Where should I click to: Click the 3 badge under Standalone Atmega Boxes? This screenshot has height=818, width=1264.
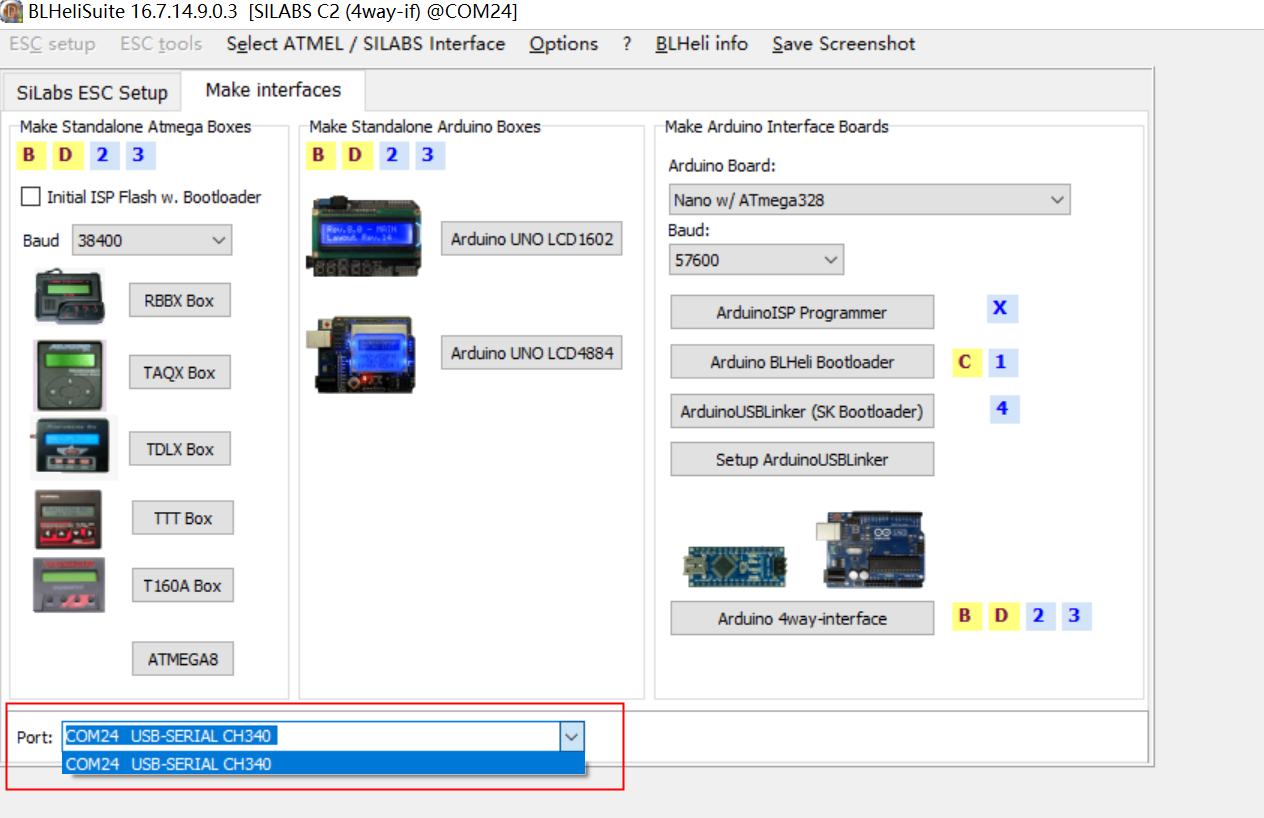tap(139, 155)
